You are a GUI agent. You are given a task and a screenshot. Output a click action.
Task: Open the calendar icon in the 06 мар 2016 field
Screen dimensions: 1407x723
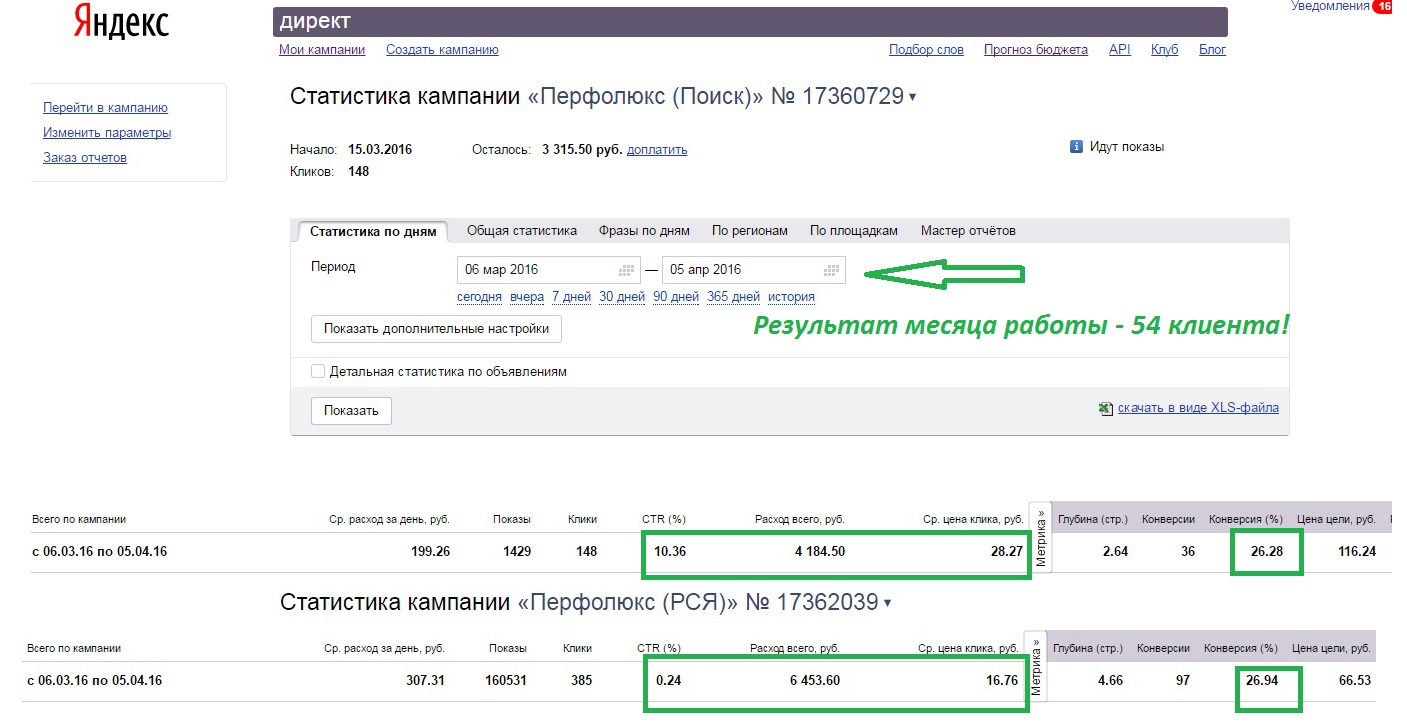click(x=627, y=270)
